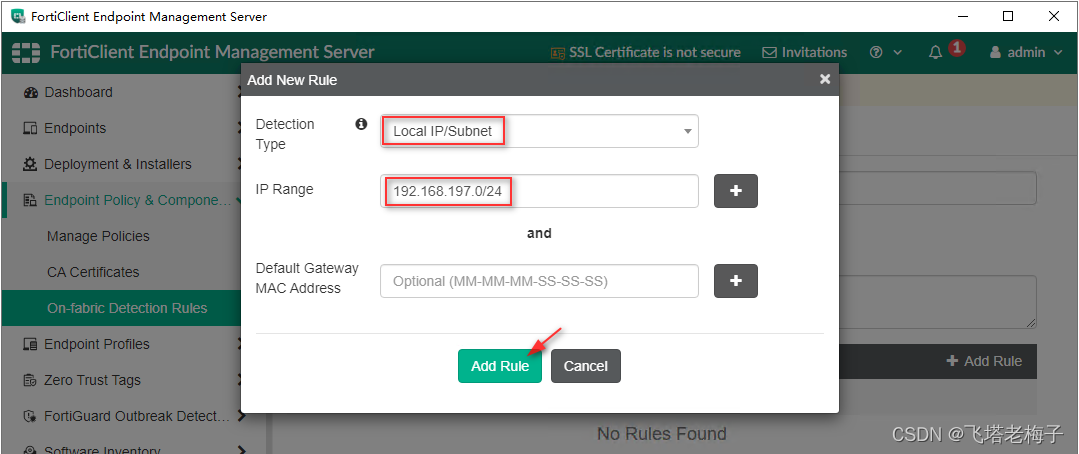Screen dimensions: 1079x454
Task: Click the FortiGuard Outbreak Detection shield icon
Action: [30, 416]
